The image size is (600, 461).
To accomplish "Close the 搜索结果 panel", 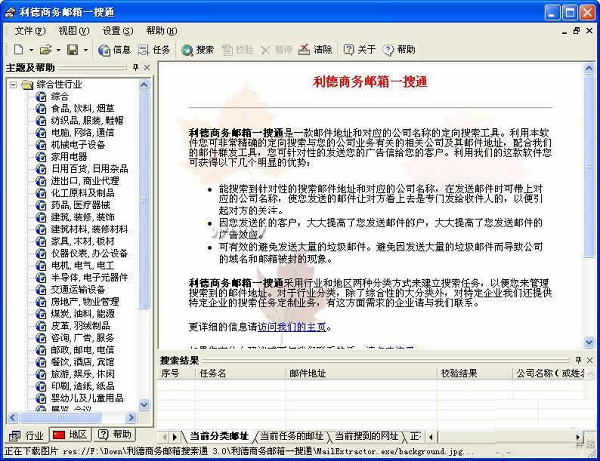I will (x=590, y=360).
